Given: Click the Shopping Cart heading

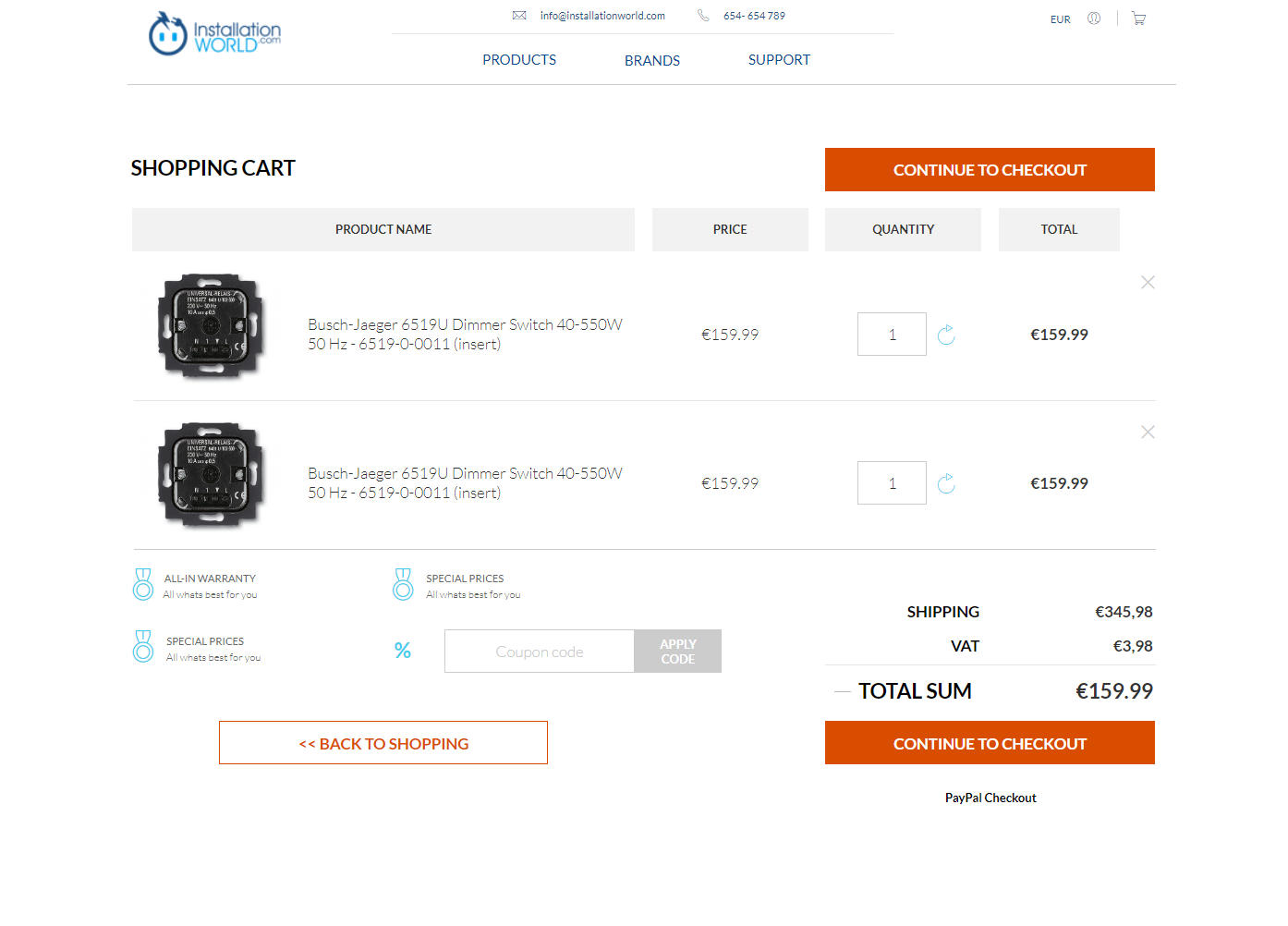Looking at the screenshot, I should pyautogui.click(x=213, y=168).
